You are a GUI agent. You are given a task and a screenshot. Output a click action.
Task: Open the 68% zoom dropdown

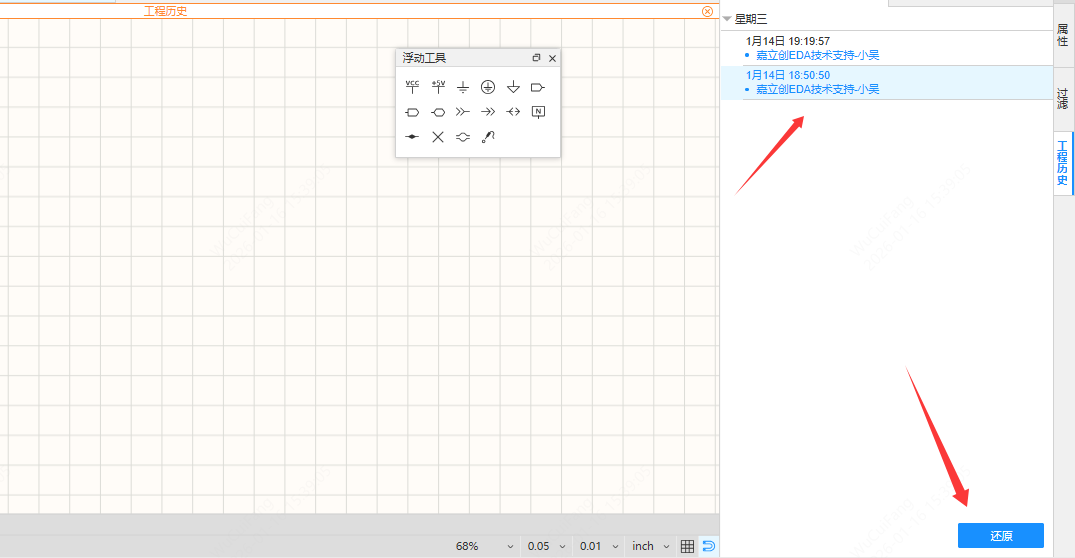(485, 546)
